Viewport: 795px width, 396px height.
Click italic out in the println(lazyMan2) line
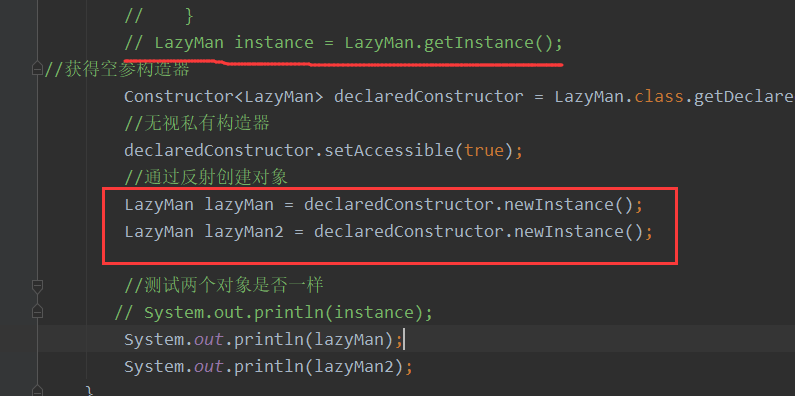[209, 367]
